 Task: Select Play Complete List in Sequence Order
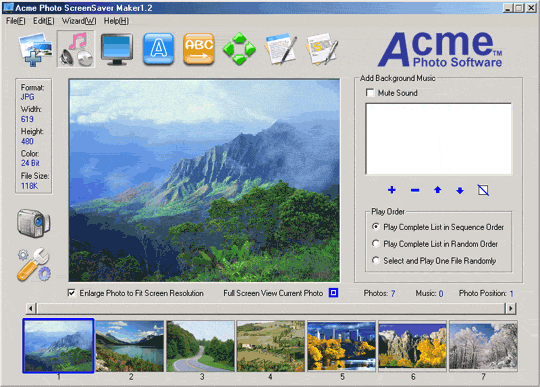coord(376,227)
